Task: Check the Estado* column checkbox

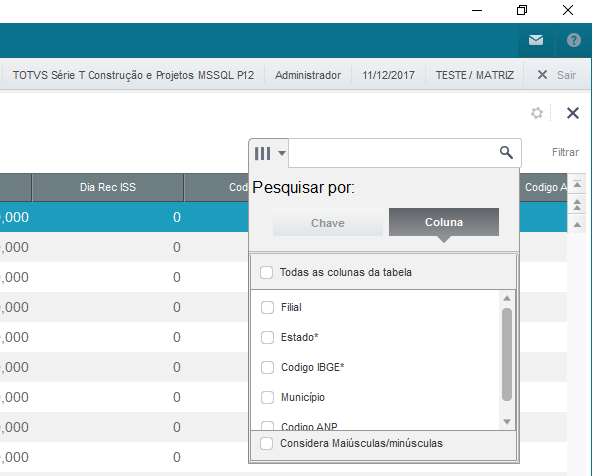Action: pyautogui.click(x=267, y=337)
